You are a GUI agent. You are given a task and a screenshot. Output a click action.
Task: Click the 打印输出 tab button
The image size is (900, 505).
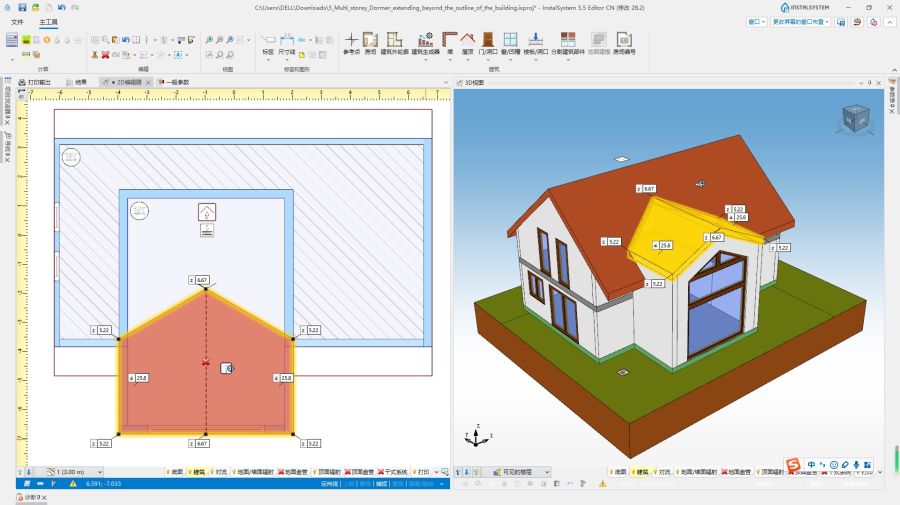39,82
